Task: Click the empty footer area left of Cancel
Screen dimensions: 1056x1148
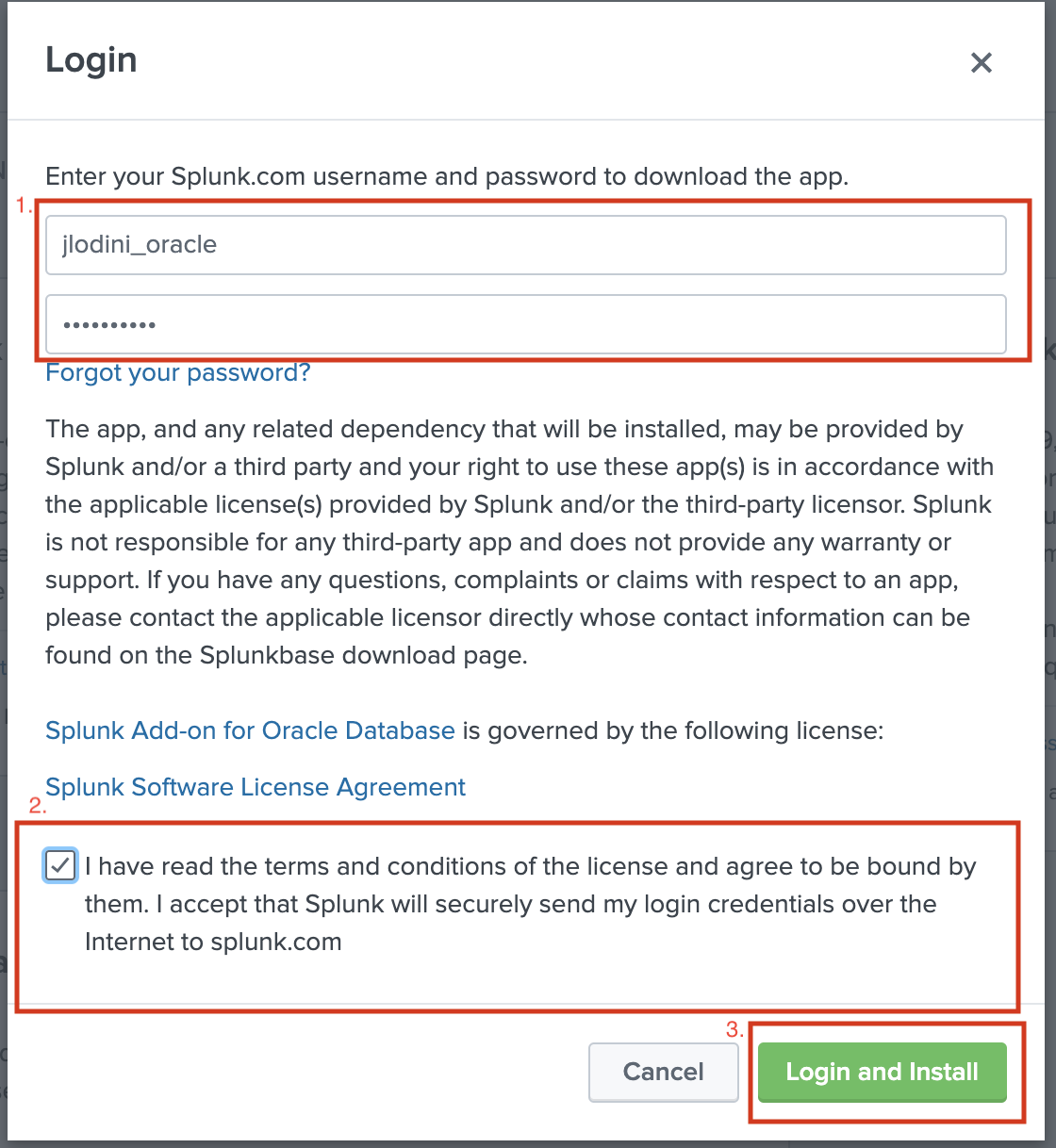Action: 302,1073
